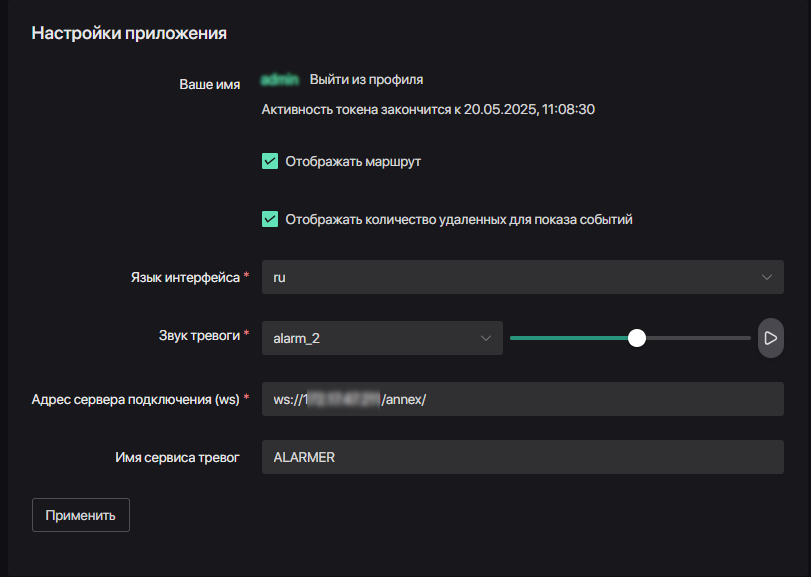Uncheck the 'Отображать маршрут' checkbox
Screen dimensions: 811x577
pyautogui.click(x=270, y=161)
